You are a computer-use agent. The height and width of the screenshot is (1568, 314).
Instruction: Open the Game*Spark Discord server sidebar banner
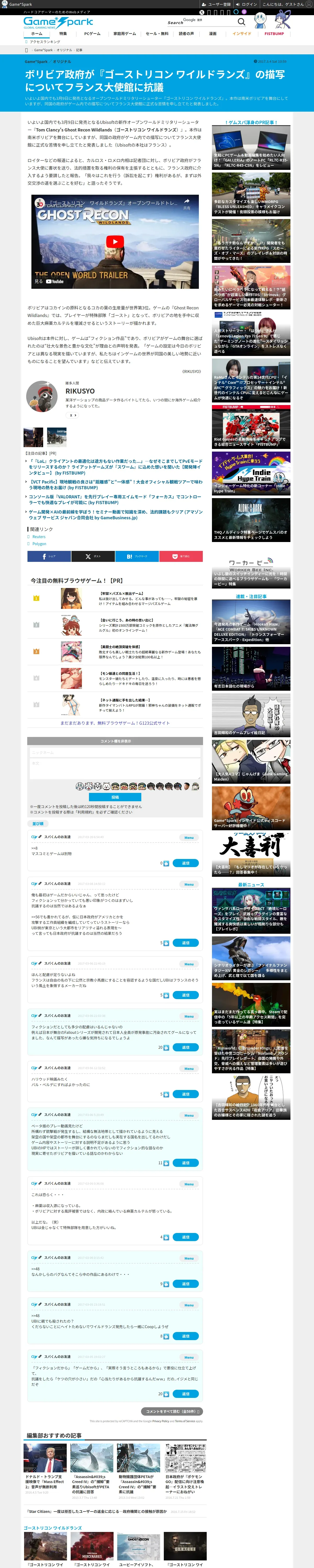tap(251, 808)
